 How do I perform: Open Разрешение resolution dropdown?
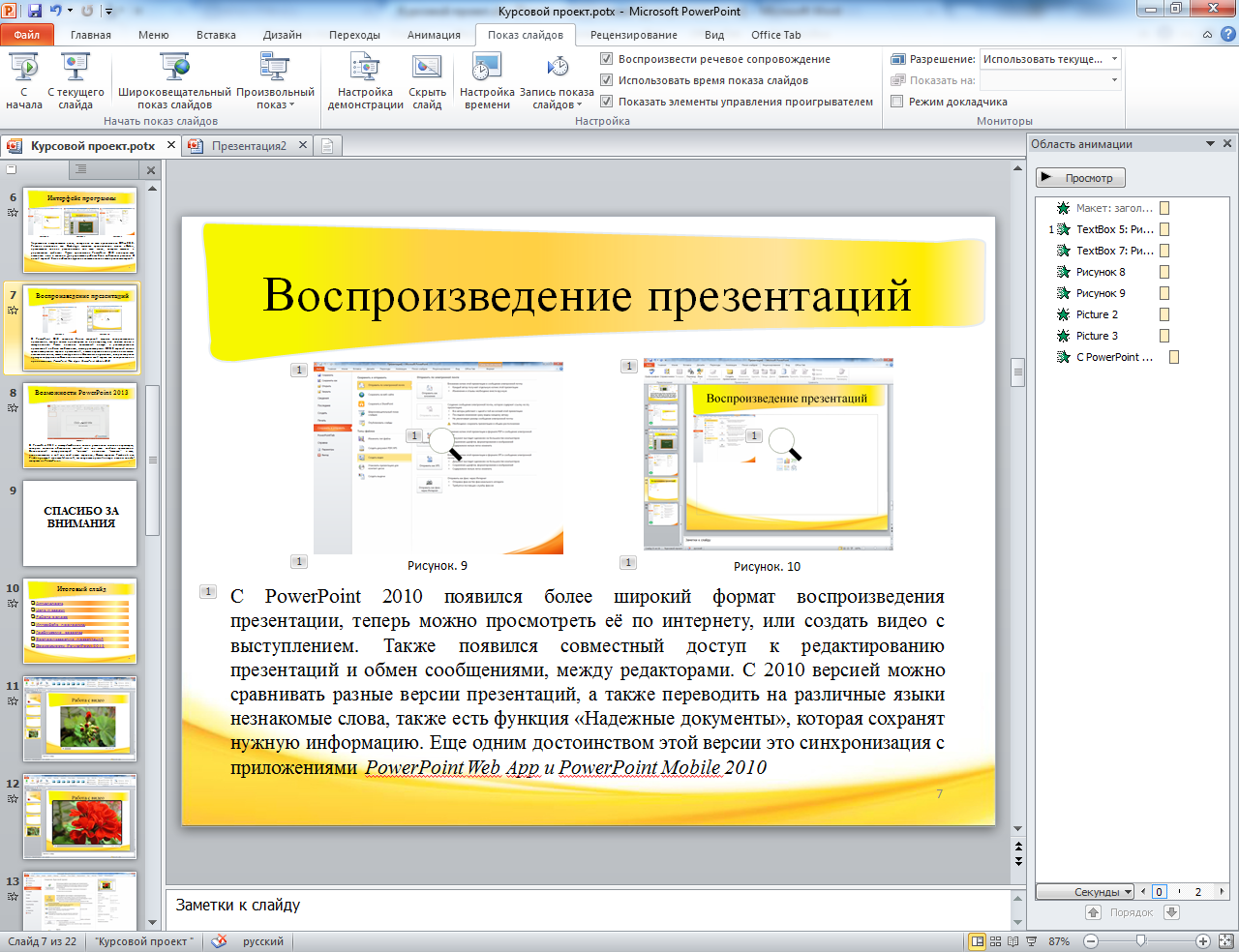point(1114,59)
